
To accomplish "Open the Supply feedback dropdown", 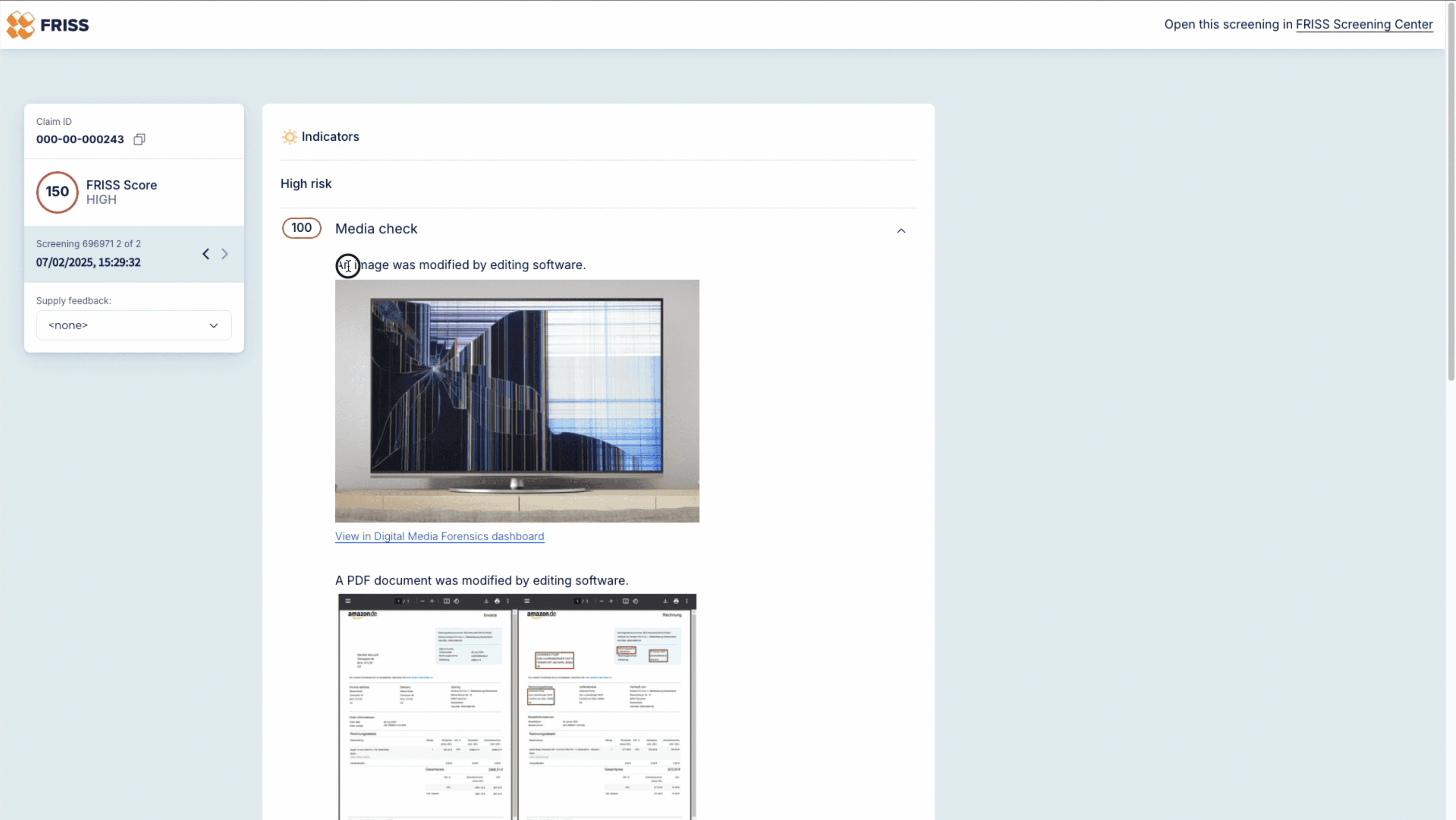I will click(x=134, y=325).
